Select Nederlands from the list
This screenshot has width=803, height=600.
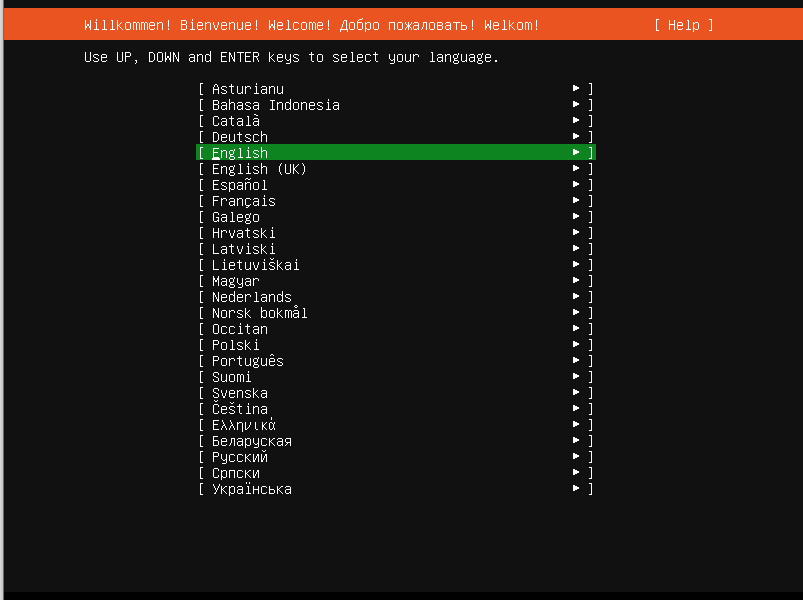(x=251, y=297)
